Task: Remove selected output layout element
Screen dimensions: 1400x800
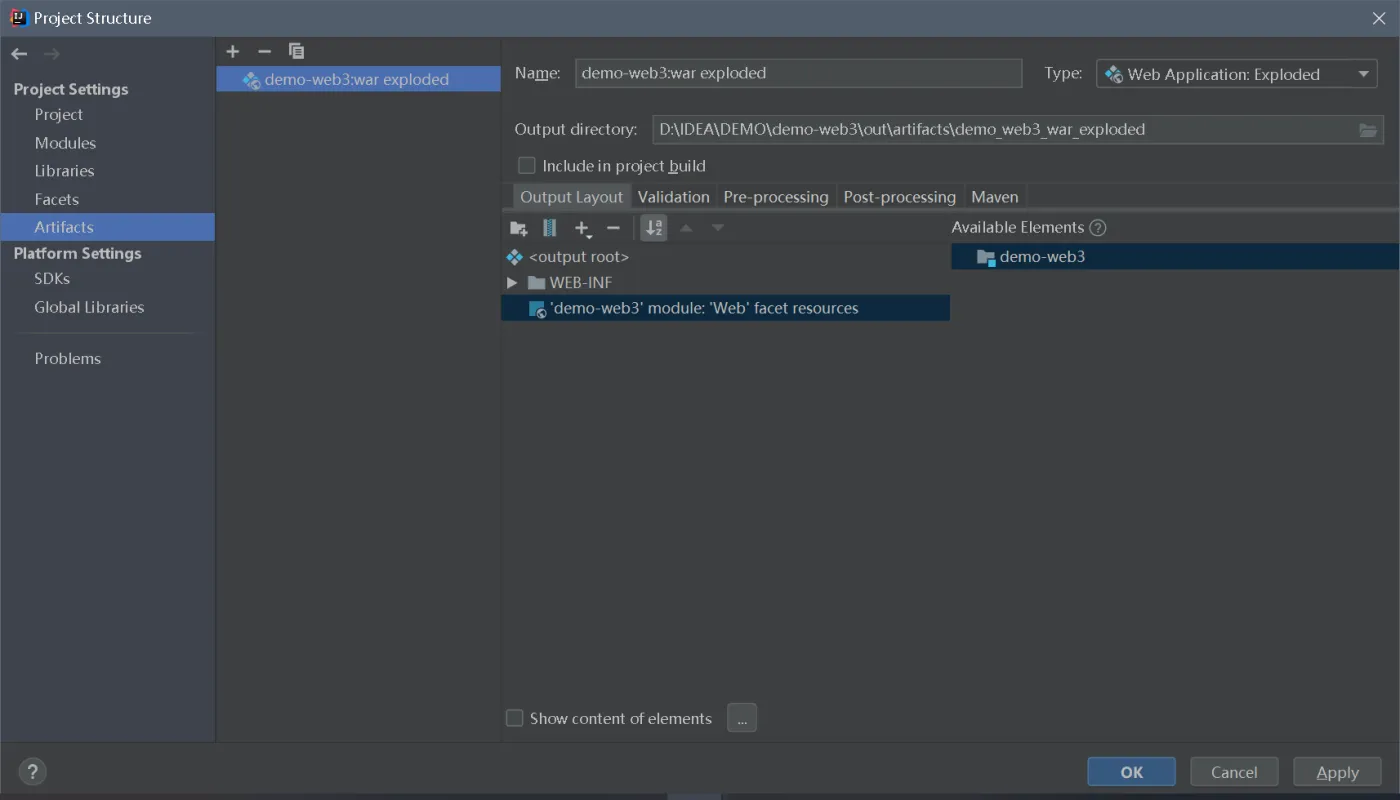Action: coord(614,228)
